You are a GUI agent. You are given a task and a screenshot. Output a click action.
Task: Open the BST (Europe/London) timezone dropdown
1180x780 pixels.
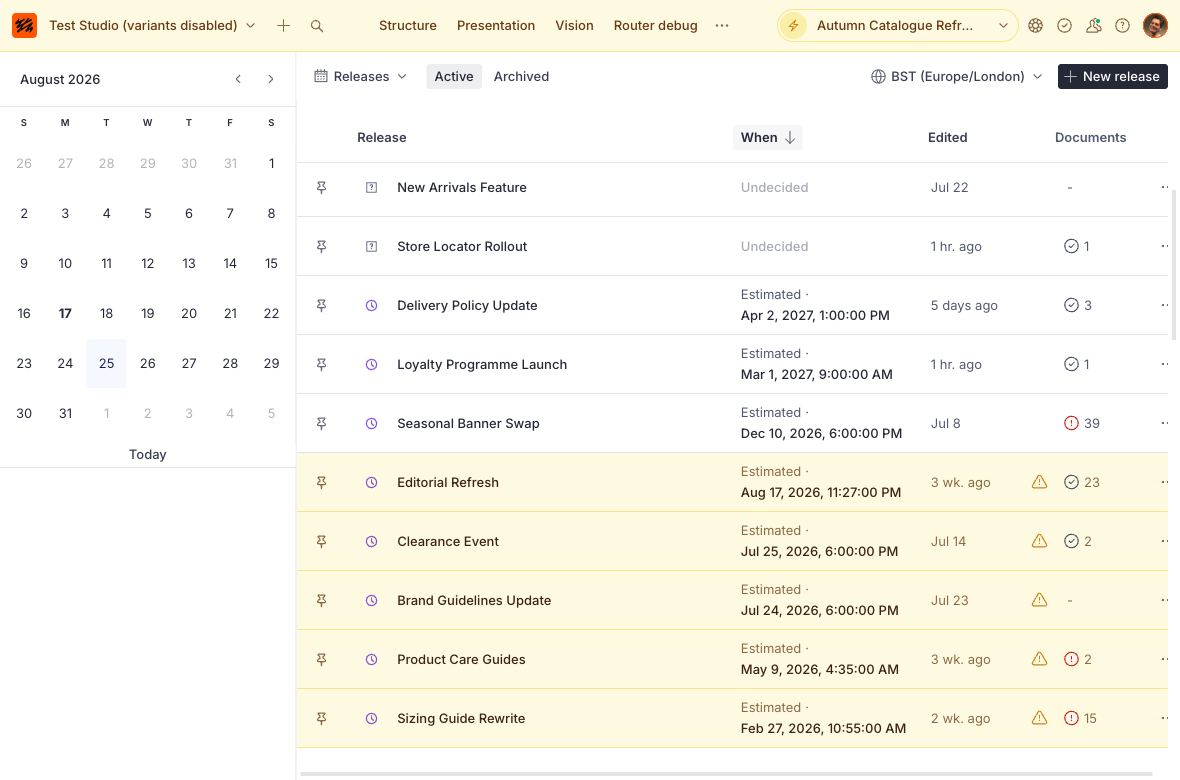coord(956,77)
